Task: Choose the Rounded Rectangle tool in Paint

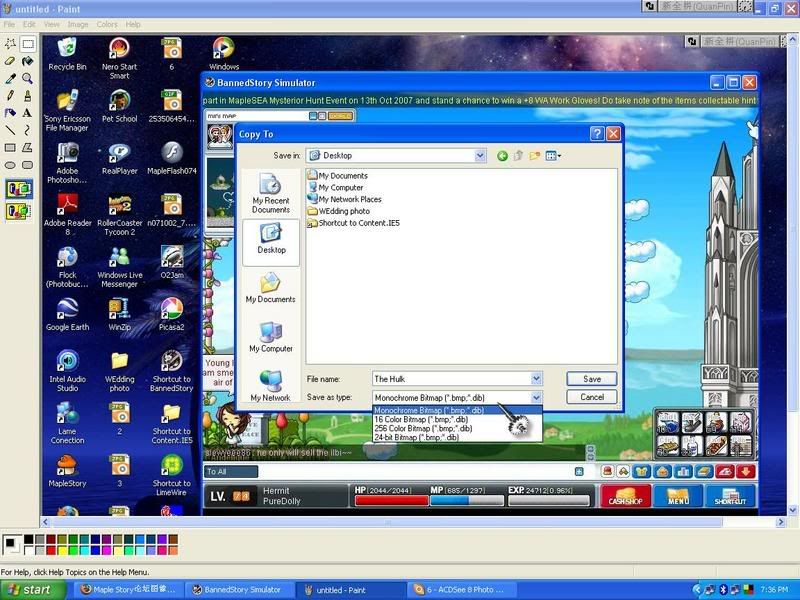Action: coord(28,165)
